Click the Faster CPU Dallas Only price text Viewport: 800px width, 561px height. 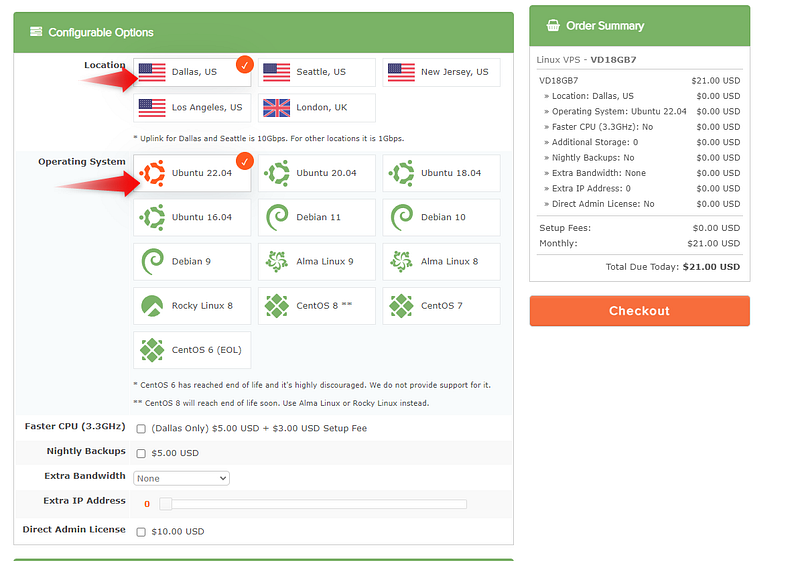click(259, 428)
